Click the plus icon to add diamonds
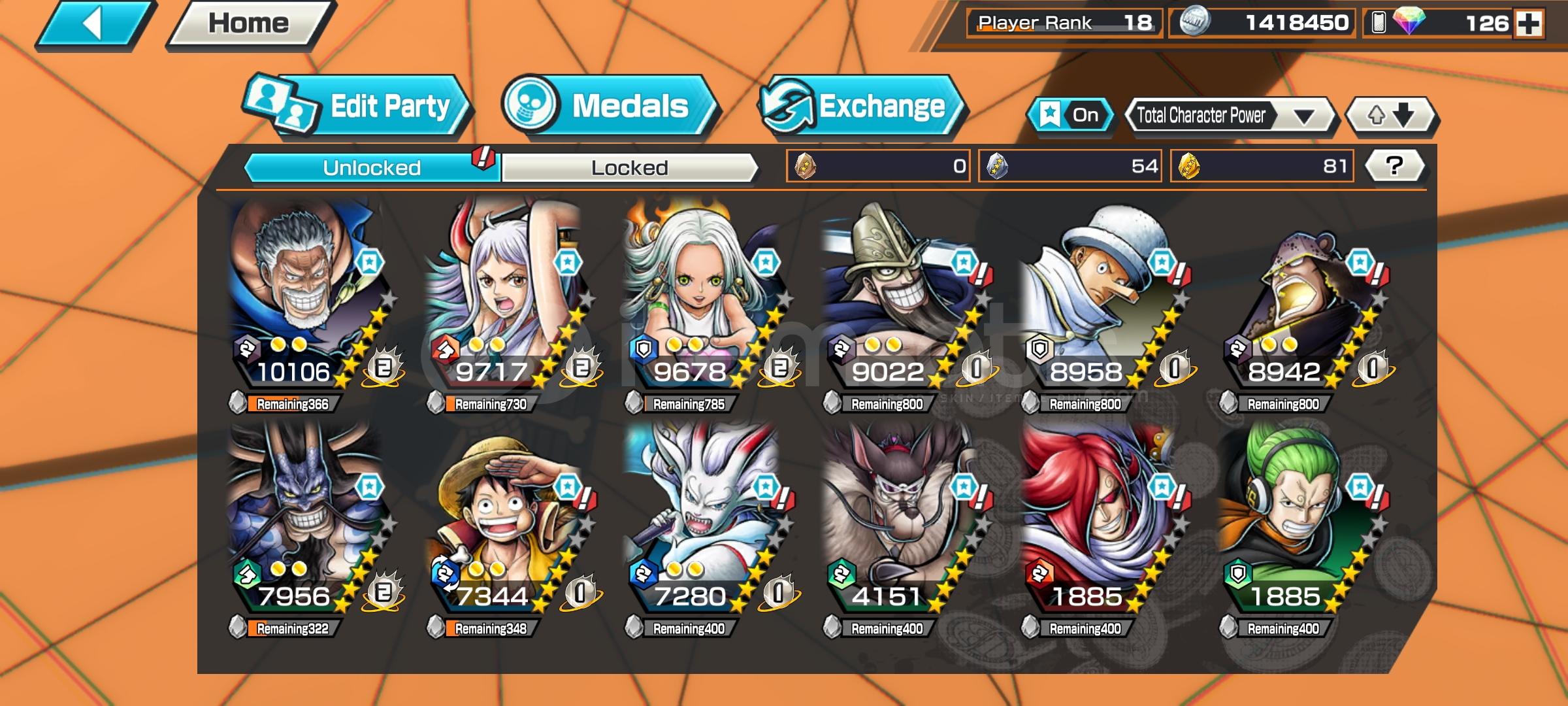The width and height of the screenshot is (1568, 706). (x=1529, y=24)
